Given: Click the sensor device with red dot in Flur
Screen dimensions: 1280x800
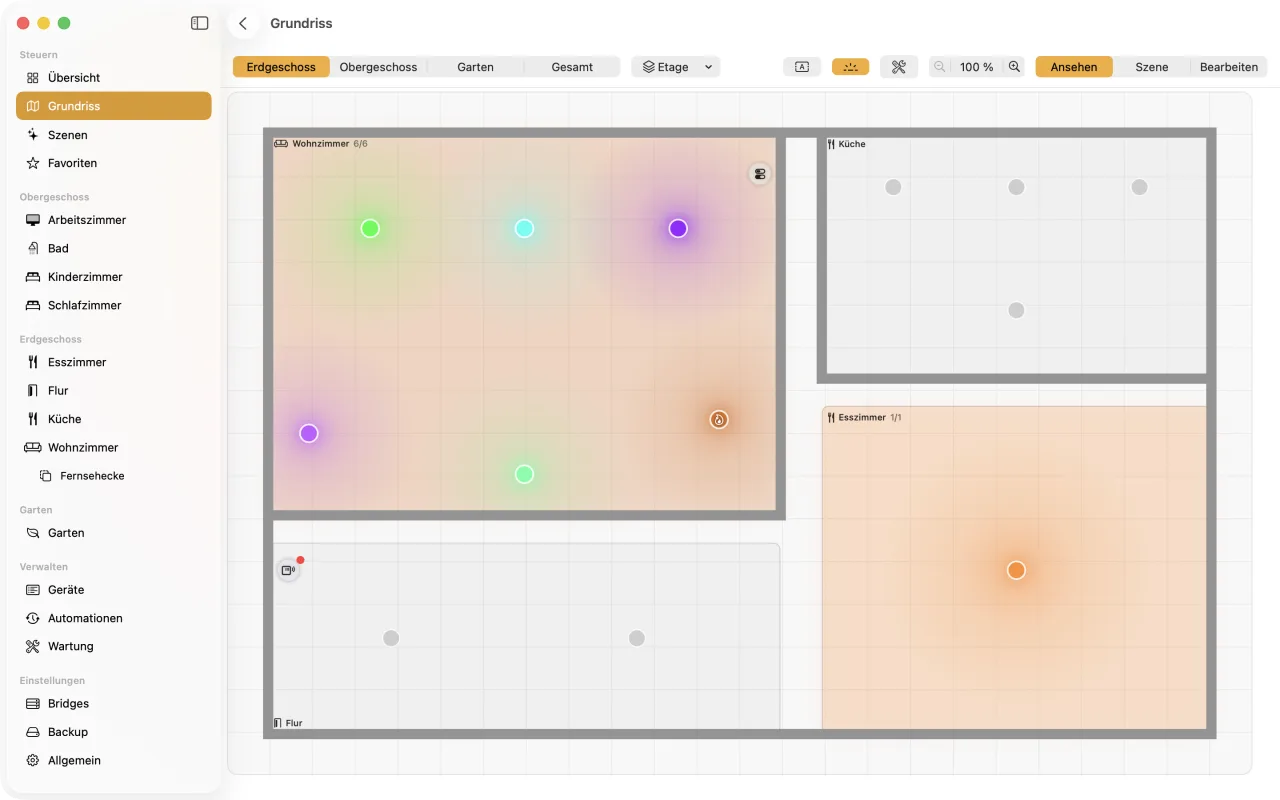Looking at the screenshot, I should [x=288, y=570].
